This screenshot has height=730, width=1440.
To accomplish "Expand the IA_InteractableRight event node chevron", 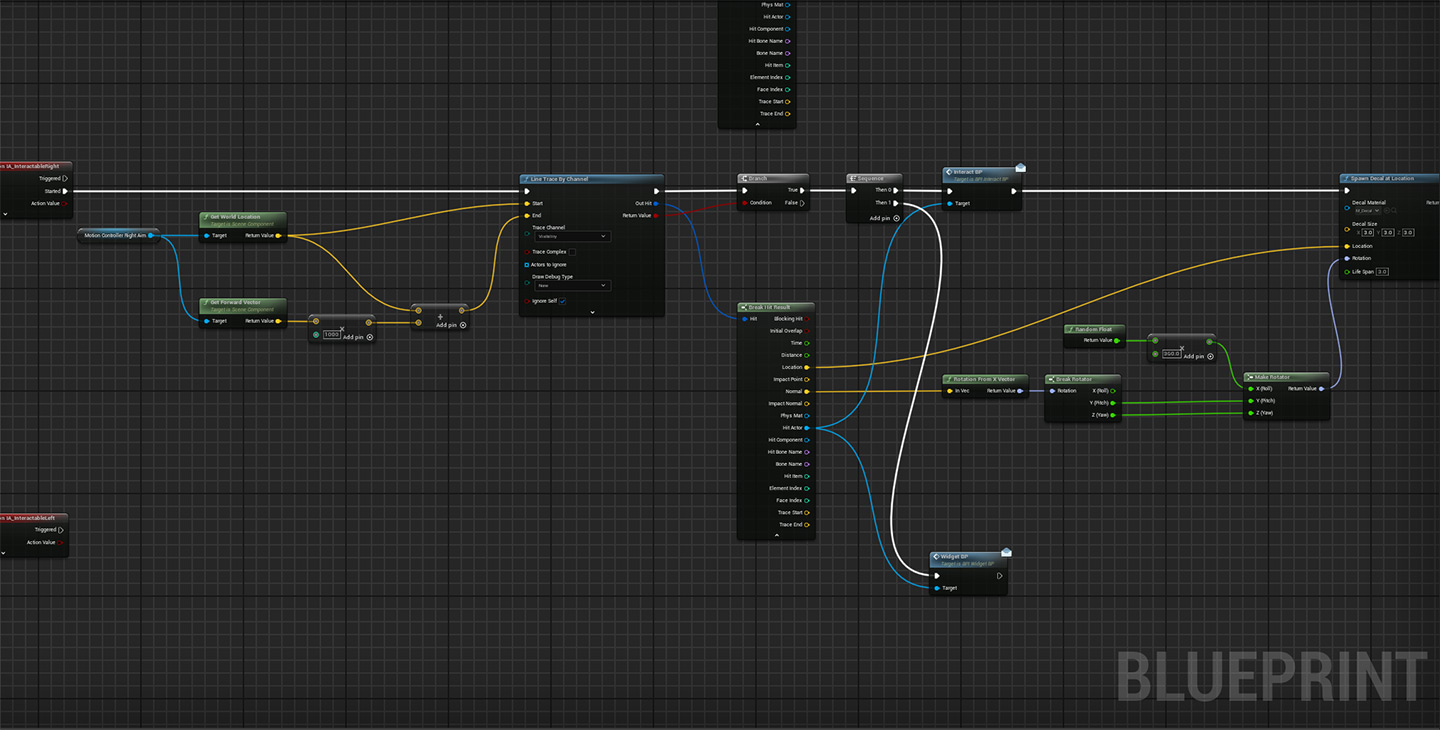I will [x=4, y=213].
